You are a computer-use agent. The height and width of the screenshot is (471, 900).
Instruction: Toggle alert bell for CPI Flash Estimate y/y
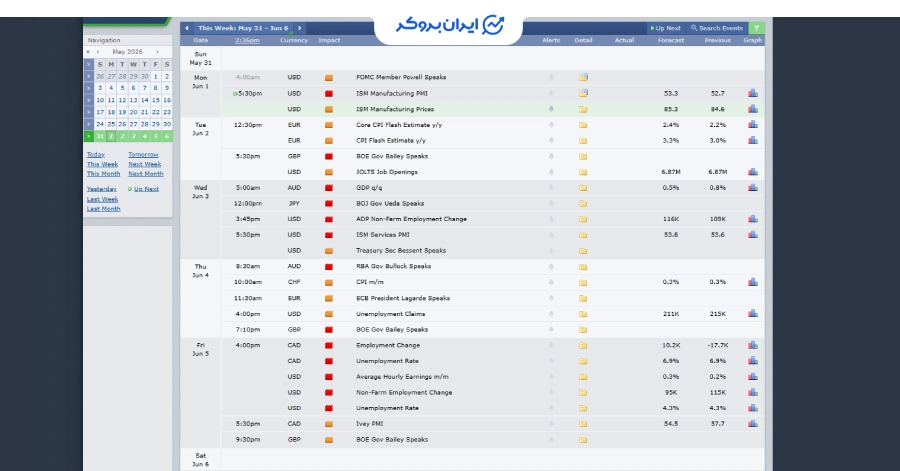551,141
